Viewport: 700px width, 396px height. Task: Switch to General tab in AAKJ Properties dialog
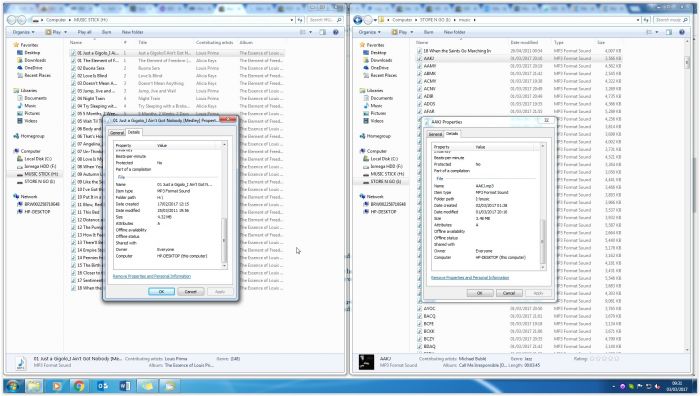coord(435,134)
